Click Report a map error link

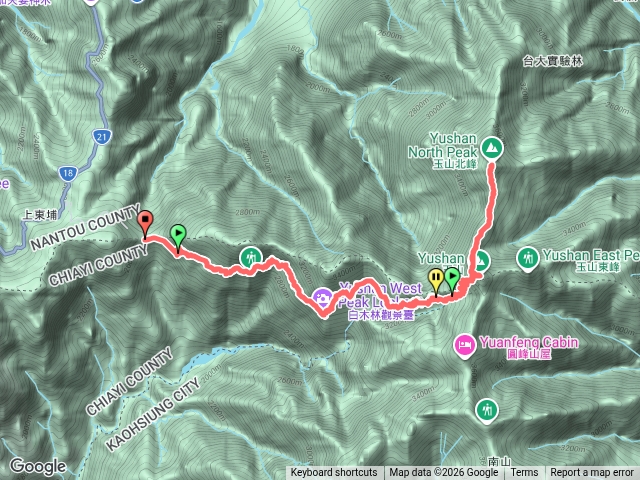(591, 473)
